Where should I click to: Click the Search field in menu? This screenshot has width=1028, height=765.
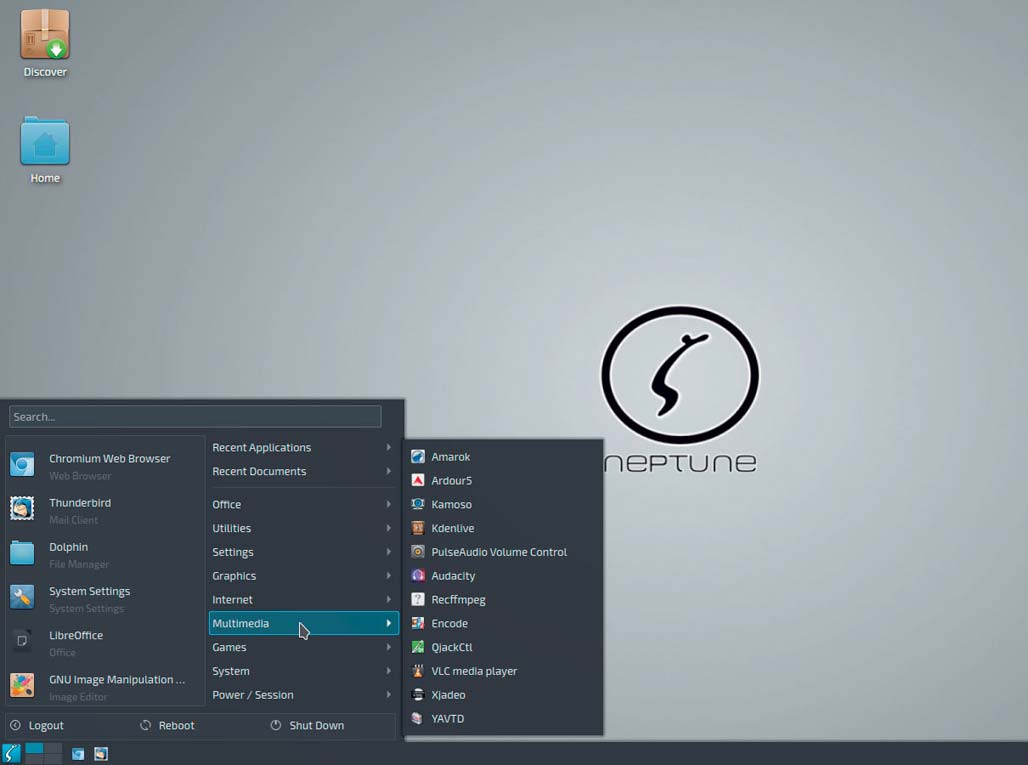[x=195, y=417]
